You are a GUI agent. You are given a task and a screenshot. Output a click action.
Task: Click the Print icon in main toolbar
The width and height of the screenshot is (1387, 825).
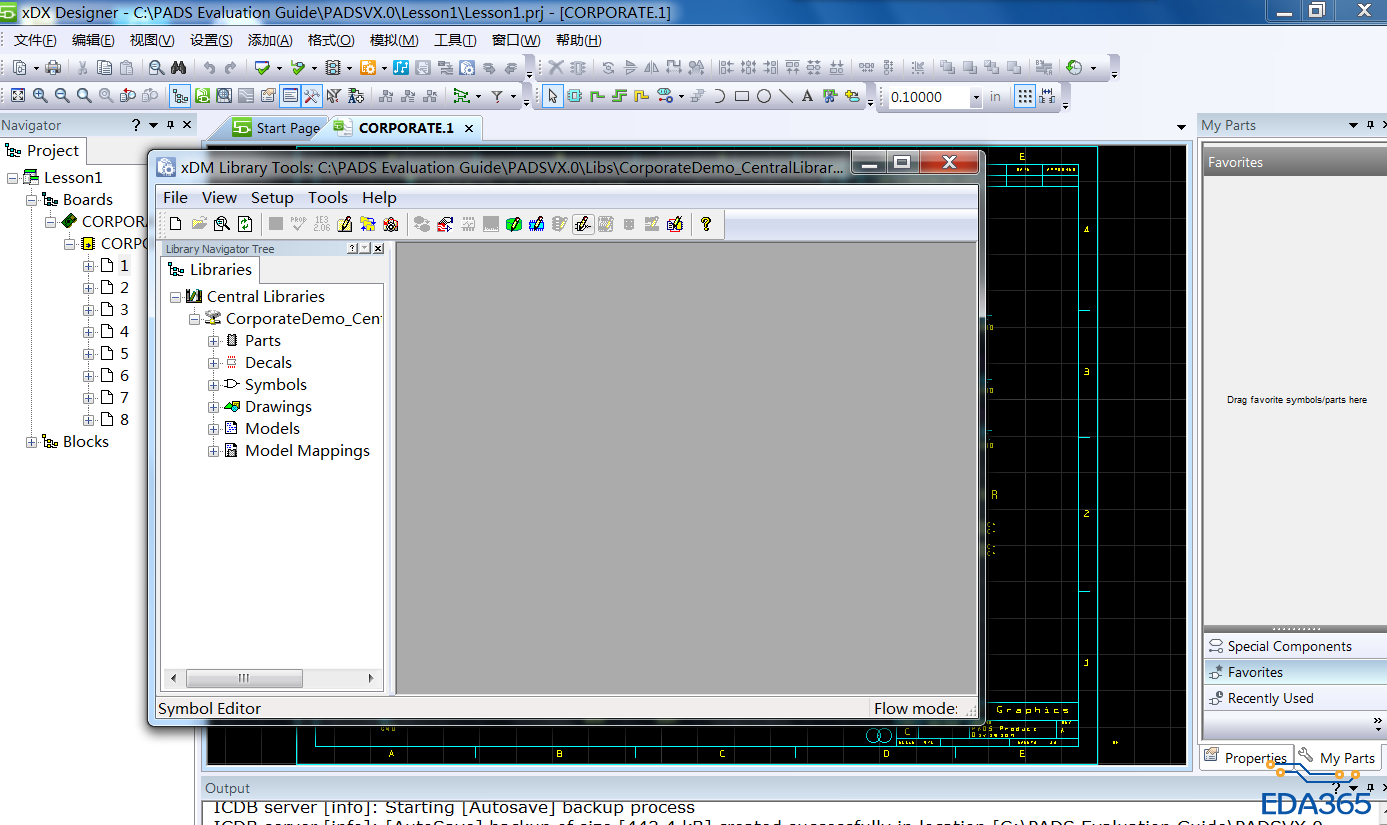54,68
